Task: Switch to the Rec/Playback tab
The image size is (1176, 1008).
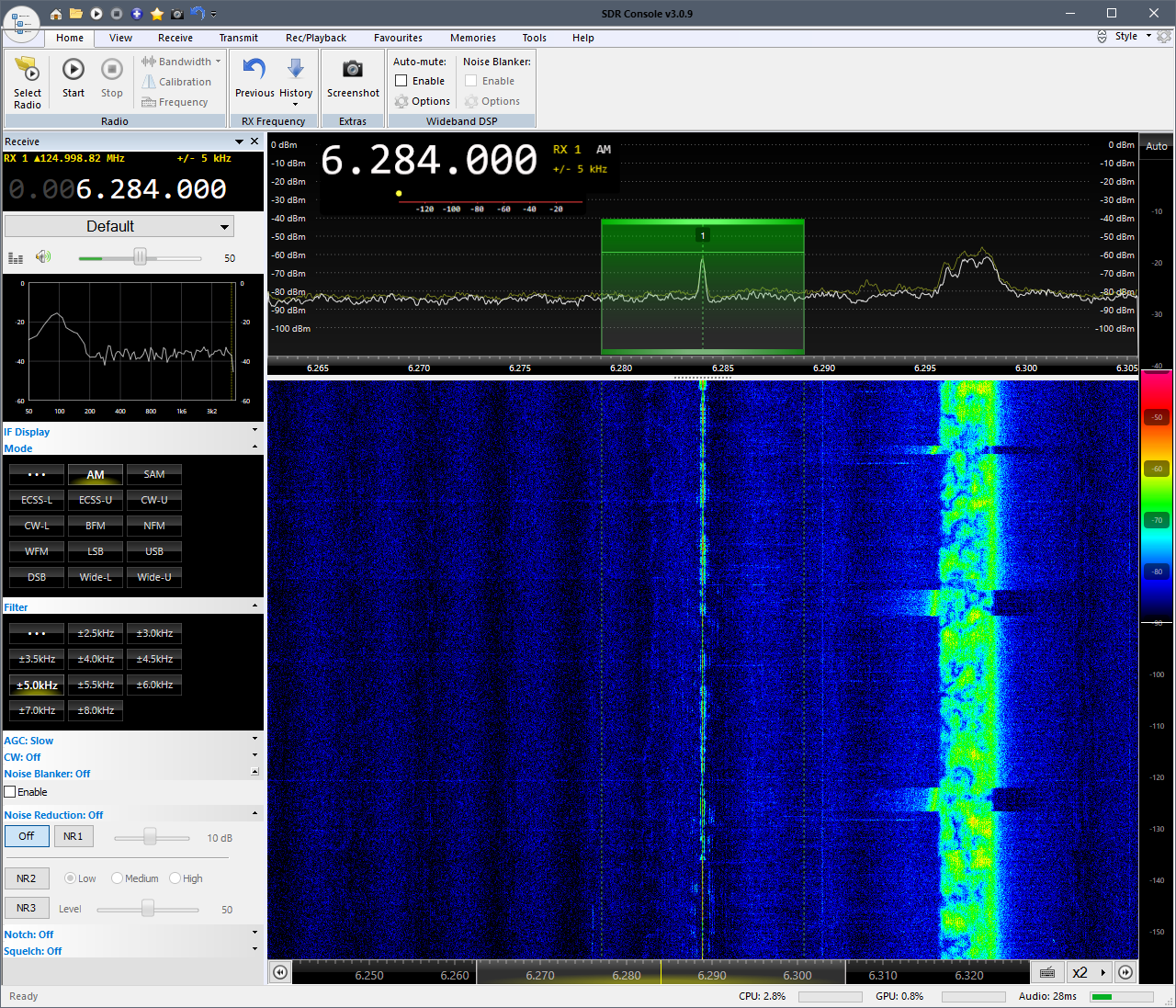Action: 316,38
